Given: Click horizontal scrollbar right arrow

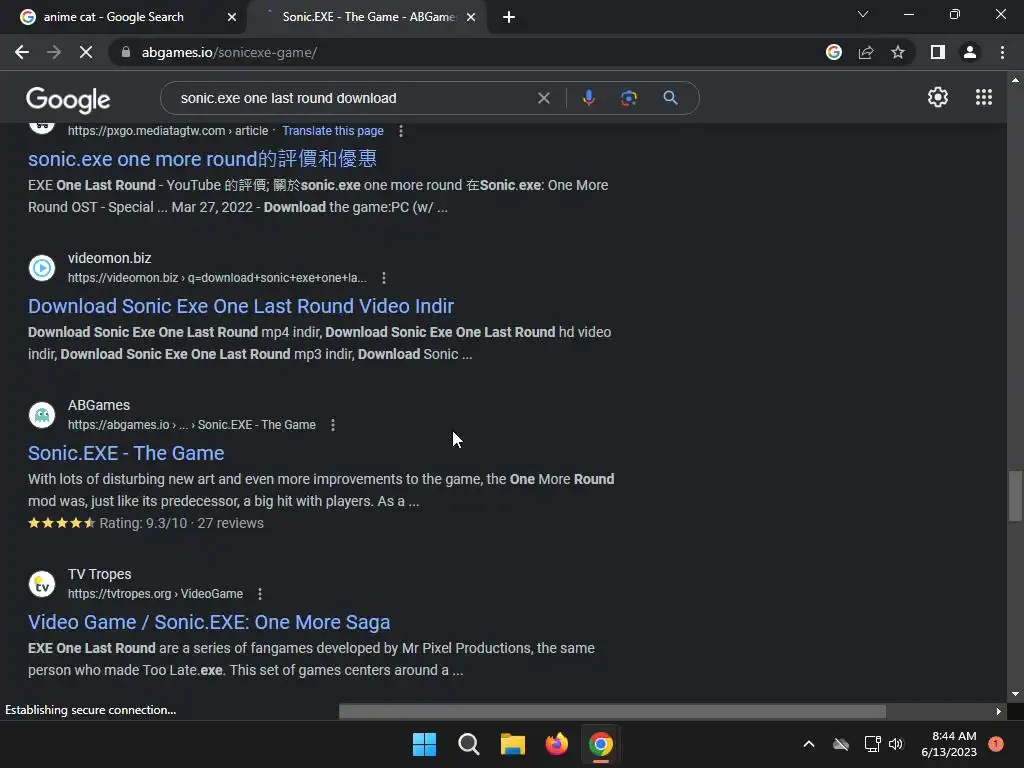Looking at the screenshot, I should pyautogui.click(x=998, y=711).
